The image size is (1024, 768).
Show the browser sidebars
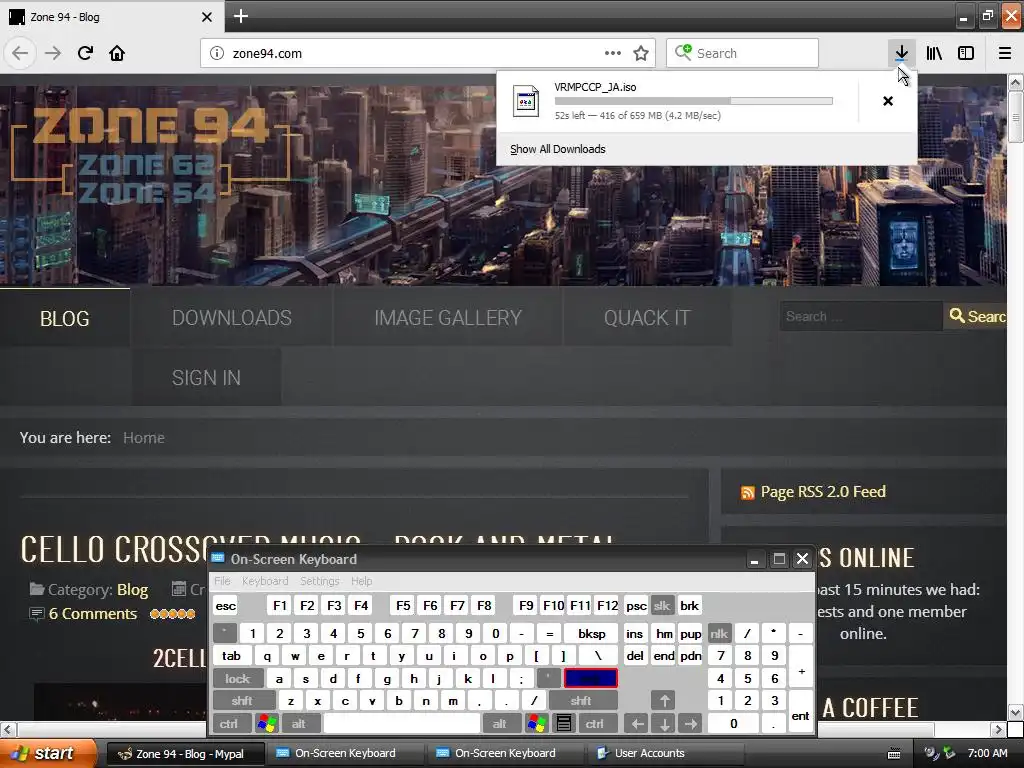coord(966,53)
